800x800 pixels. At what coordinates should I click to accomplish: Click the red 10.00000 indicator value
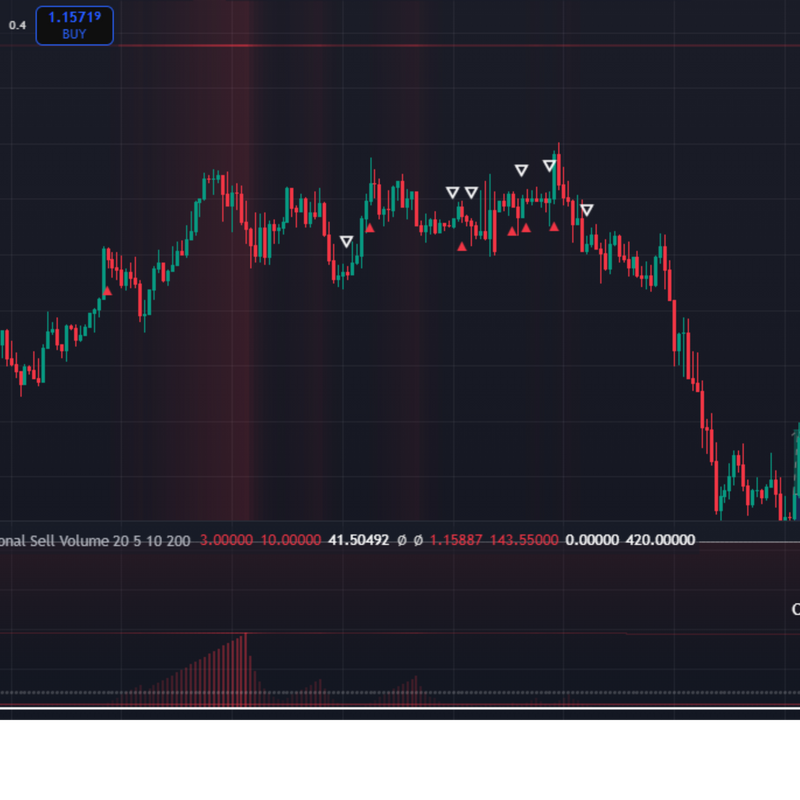pos(291,540)
